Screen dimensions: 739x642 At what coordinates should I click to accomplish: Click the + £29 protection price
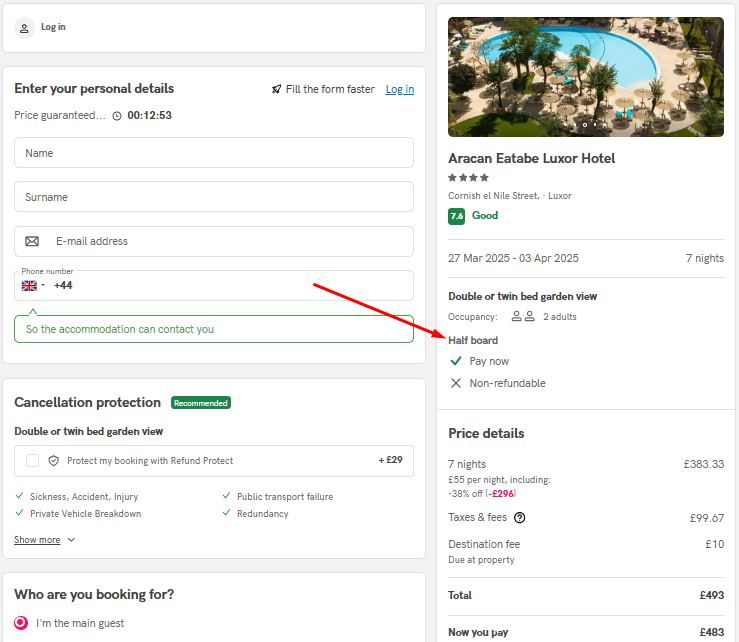click(391, 460)
